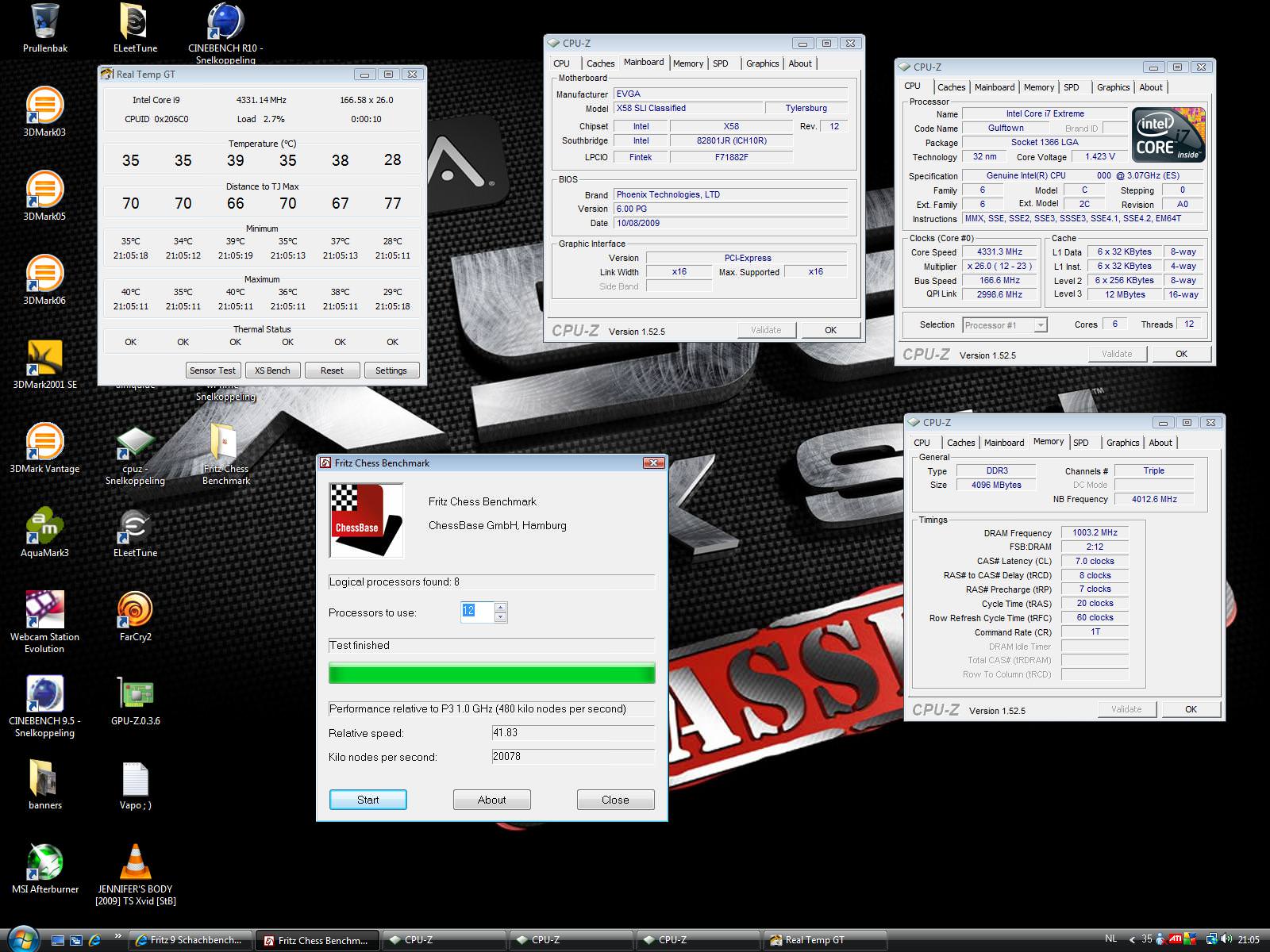
Task: Expand the quick launch overflow chevron
Action: pos(117,936)
